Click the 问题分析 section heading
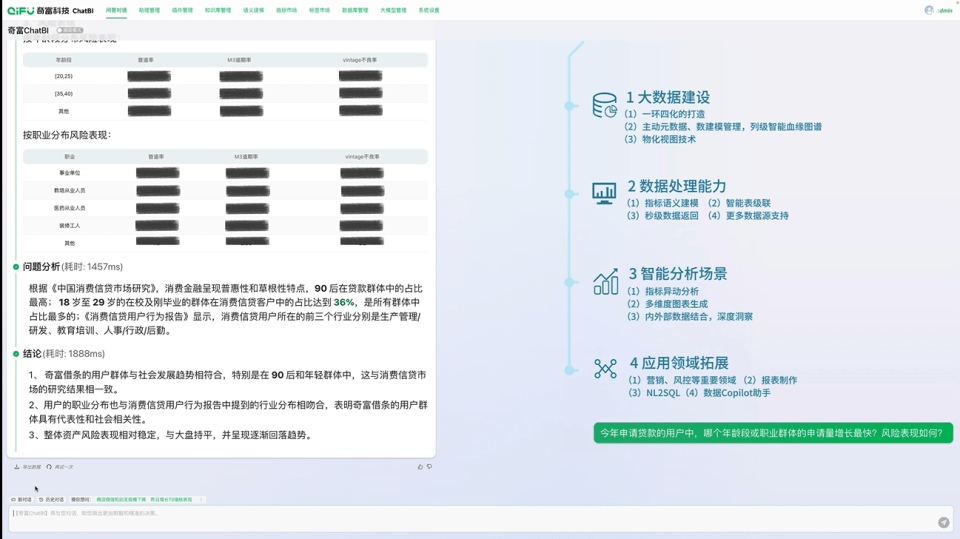Screen dimensions: 960x539 pos(41,267)
